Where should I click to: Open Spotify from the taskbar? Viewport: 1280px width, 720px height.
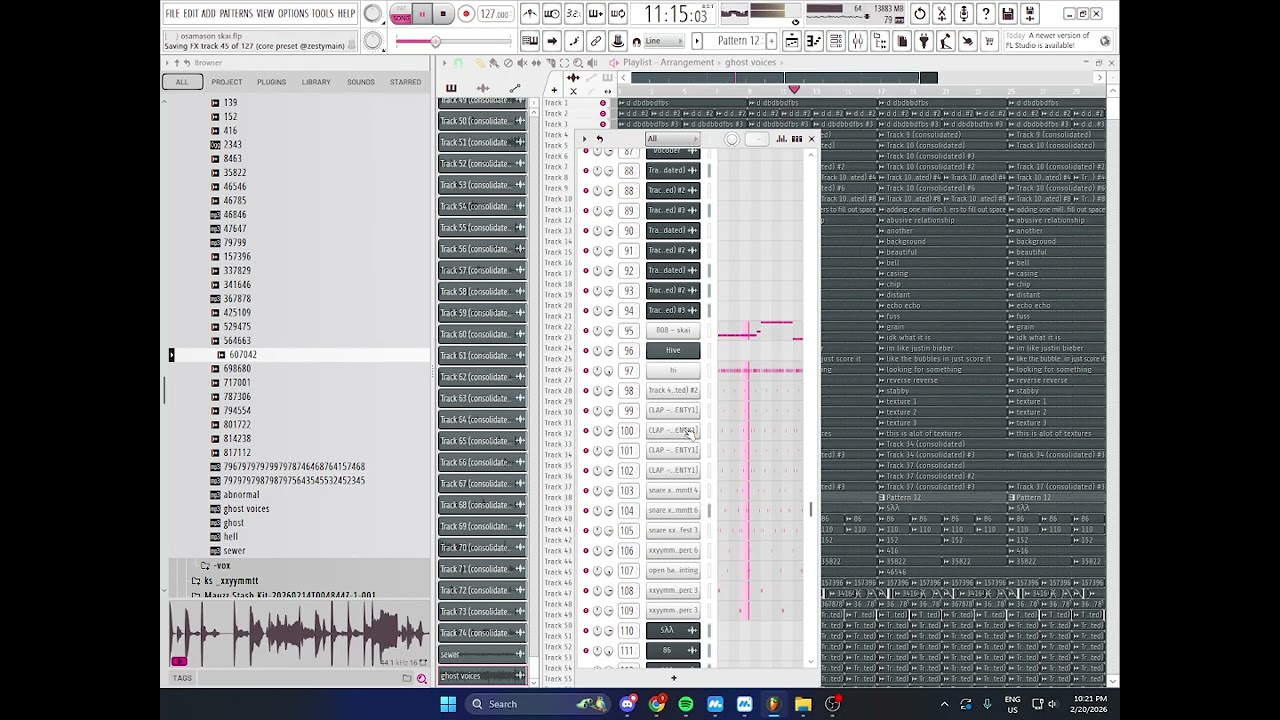point(686,704)
